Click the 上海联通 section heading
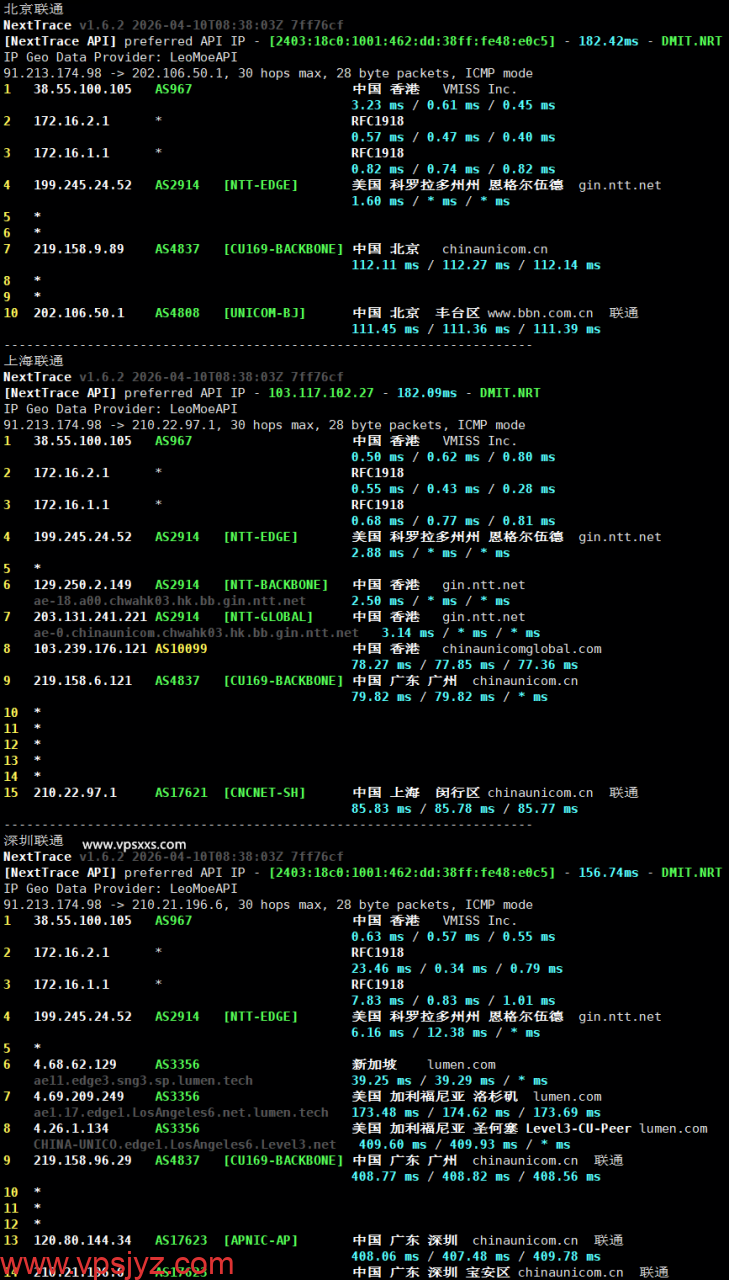This screenshot has height=1280, width=729. pos(33,360)
